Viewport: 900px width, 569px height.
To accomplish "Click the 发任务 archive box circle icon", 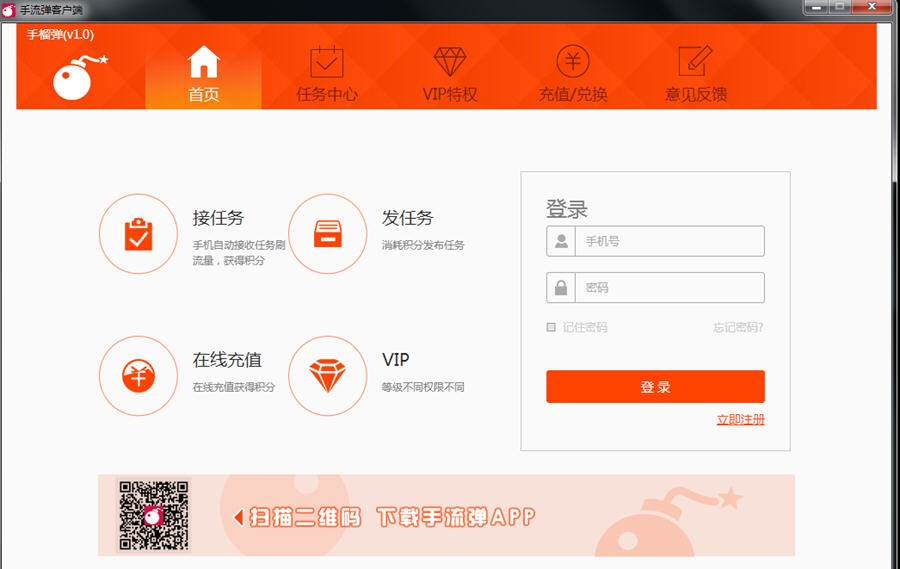I will click(327, 234).
